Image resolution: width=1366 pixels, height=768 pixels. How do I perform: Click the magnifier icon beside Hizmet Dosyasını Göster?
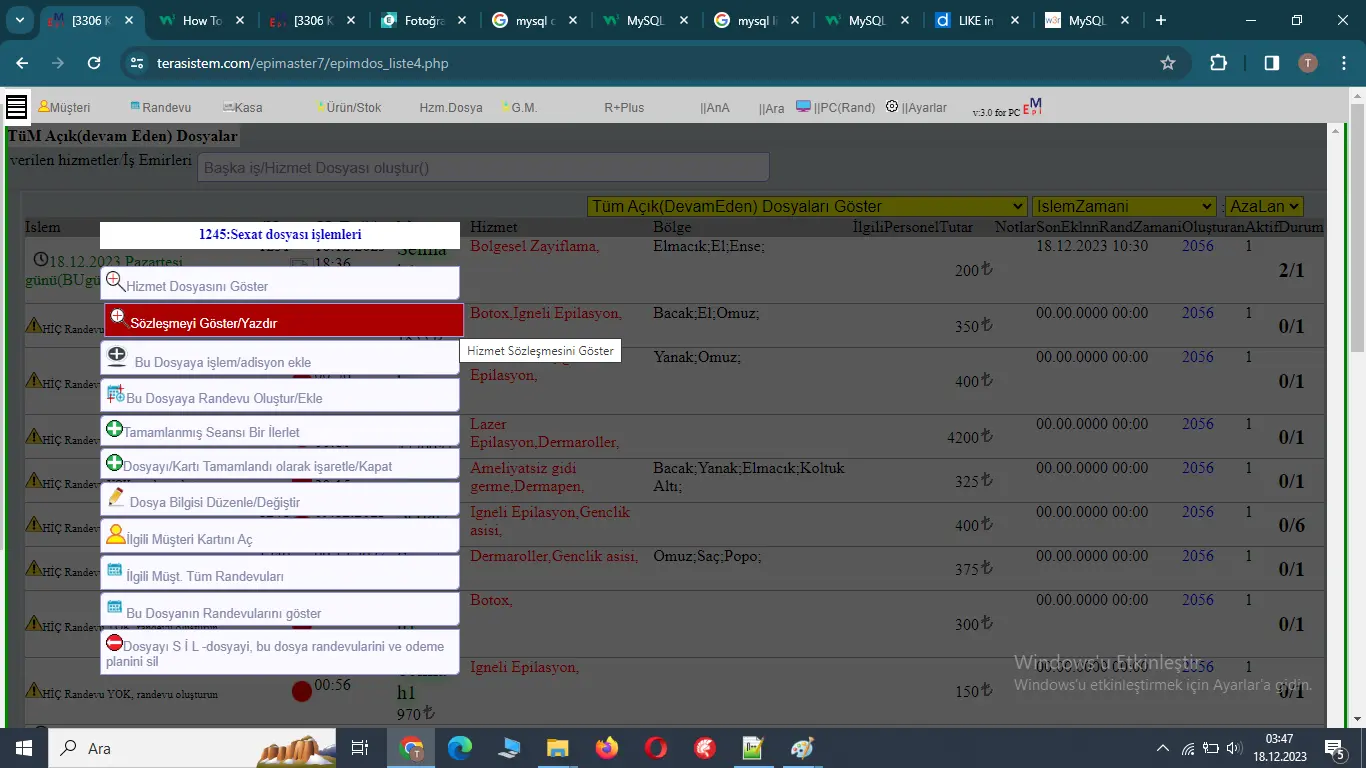click(116, 282)
